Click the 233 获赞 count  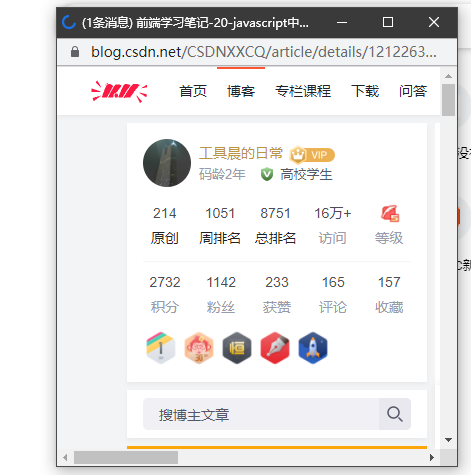coord(277,295)
